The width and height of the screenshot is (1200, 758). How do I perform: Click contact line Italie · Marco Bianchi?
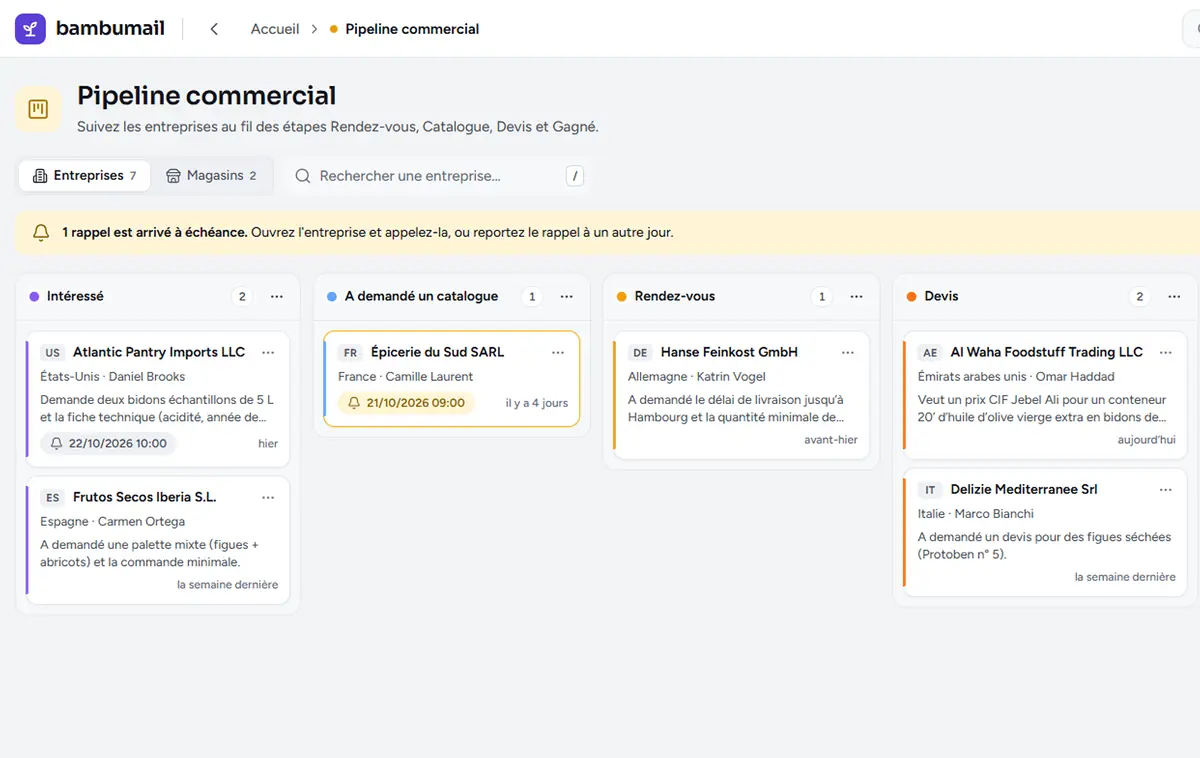(976, 514)
